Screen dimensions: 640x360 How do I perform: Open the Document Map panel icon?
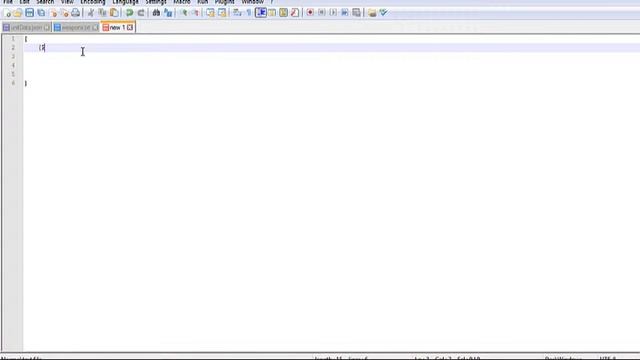283,13
